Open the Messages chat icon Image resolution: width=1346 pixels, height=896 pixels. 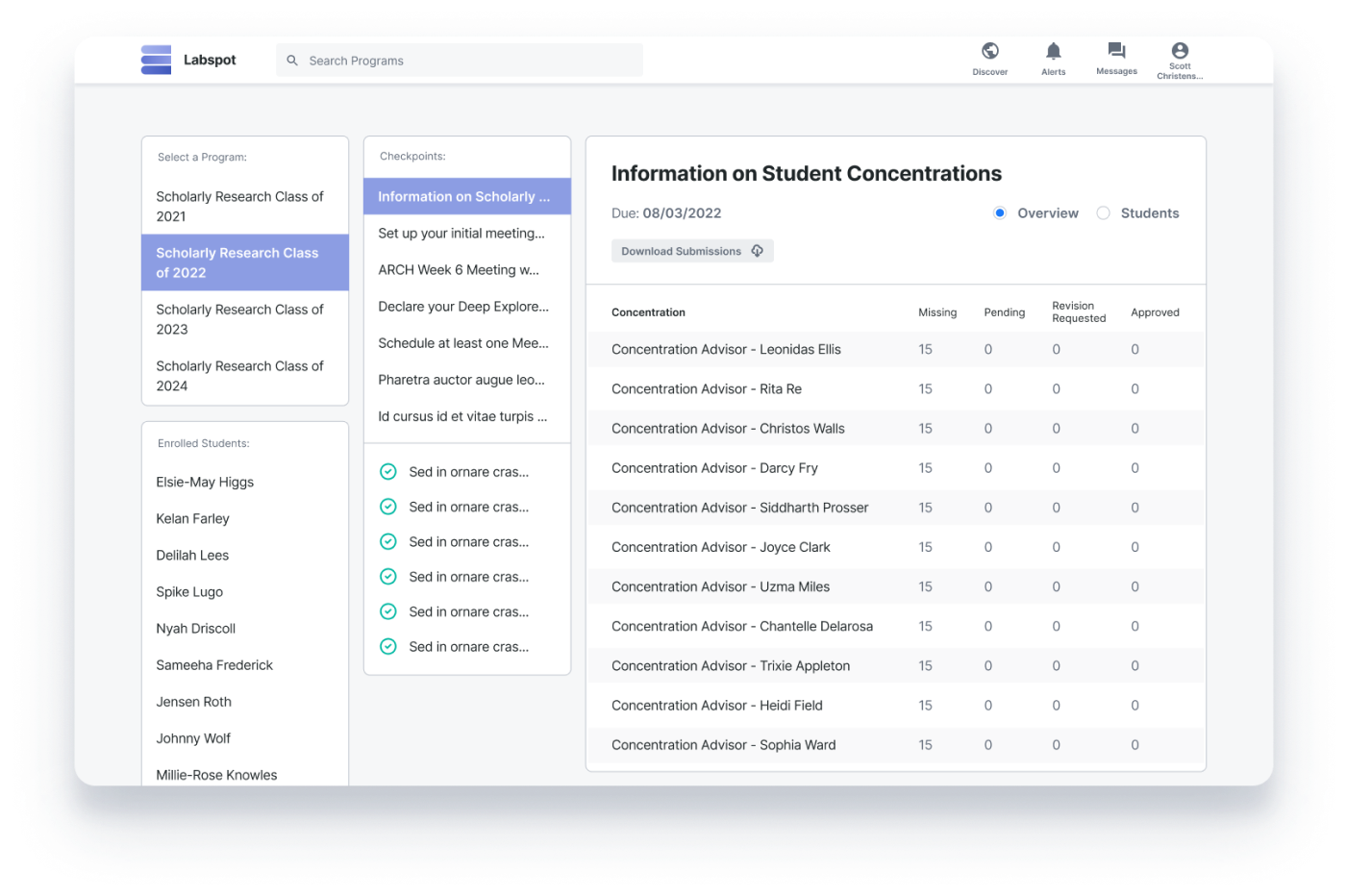[1116, 50]
